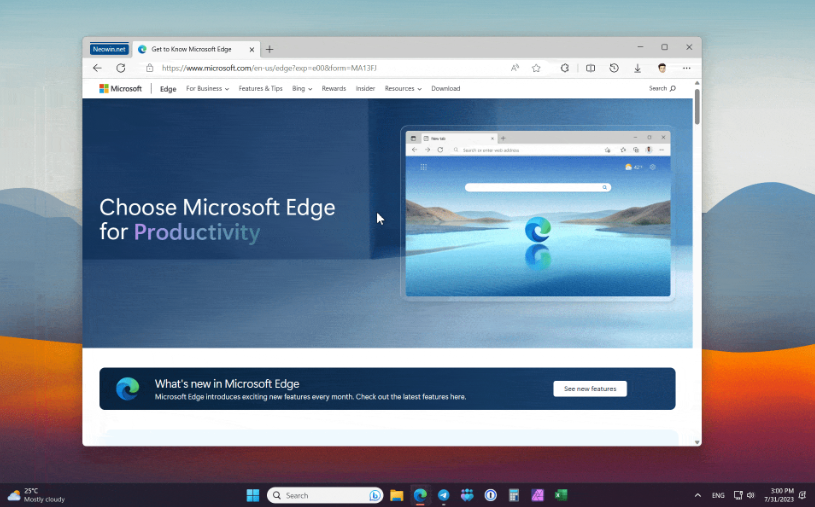Open the profile avatar menu
The width and height of the screenshot is (815, 507).
(x=662, y=68)
